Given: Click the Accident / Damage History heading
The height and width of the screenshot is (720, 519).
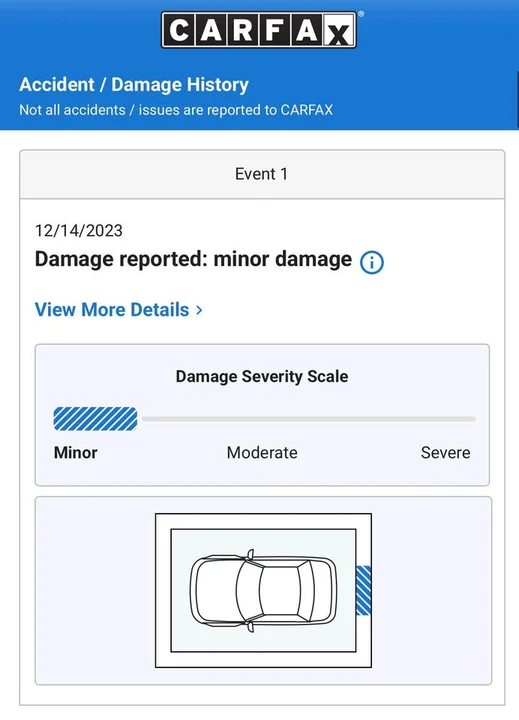Looking at the screenshot, I should coord(134,84).
